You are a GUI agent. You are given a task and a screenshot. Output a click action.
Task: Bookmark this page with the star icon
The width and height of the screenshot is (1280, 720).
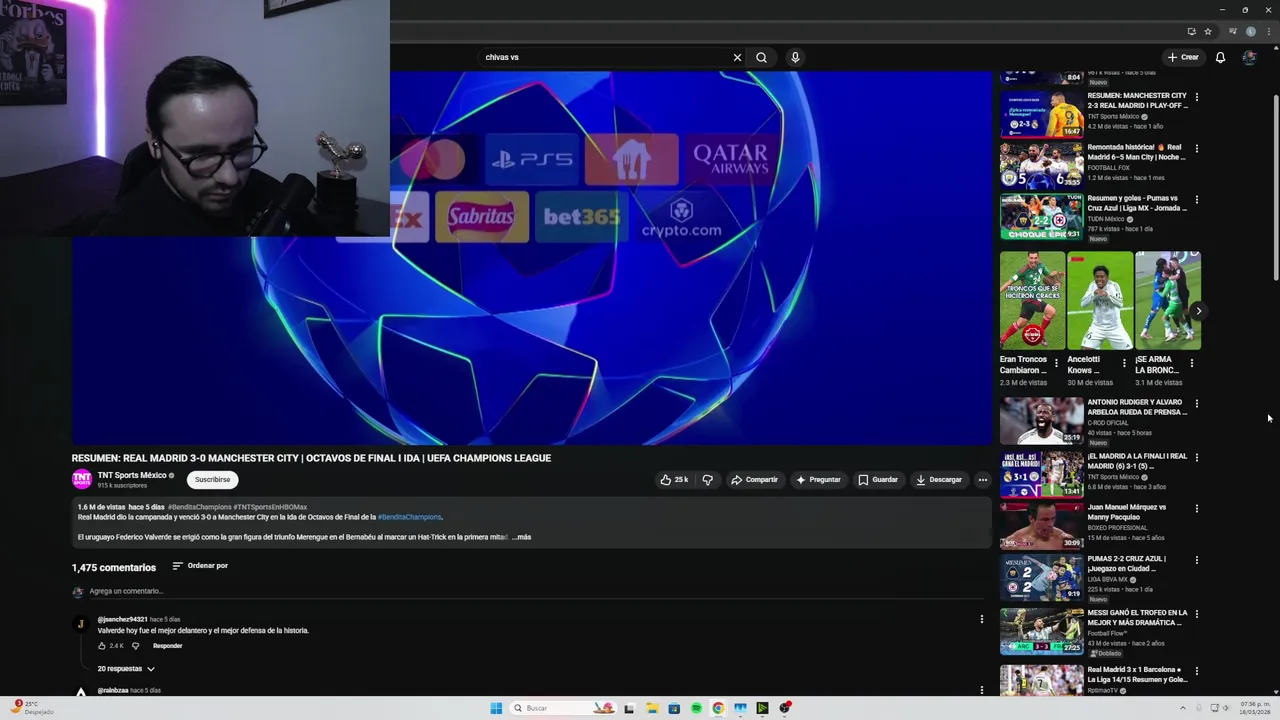pyautogui.click(x=1208, y=31)
